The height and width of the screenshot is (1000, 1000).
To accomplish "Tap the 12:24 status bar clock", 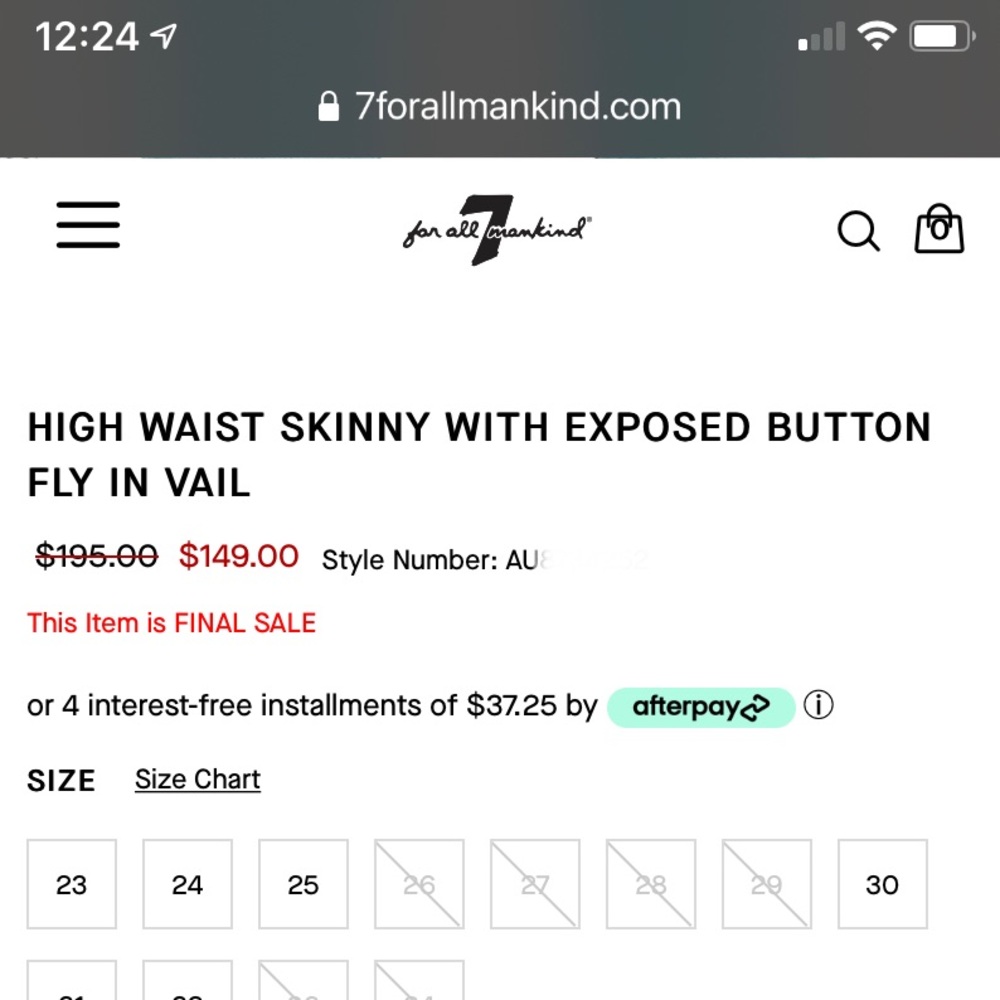I will tap(87, 38).
